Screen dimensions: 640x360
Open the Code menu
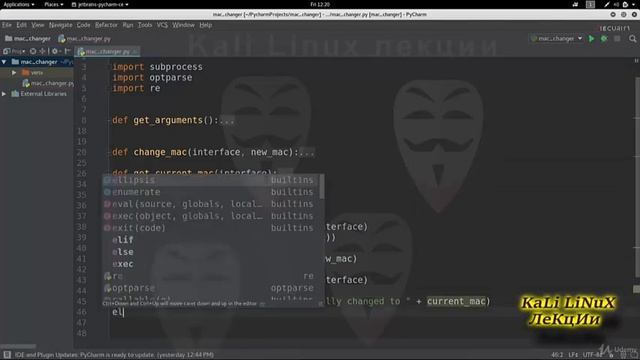(83, 25)
